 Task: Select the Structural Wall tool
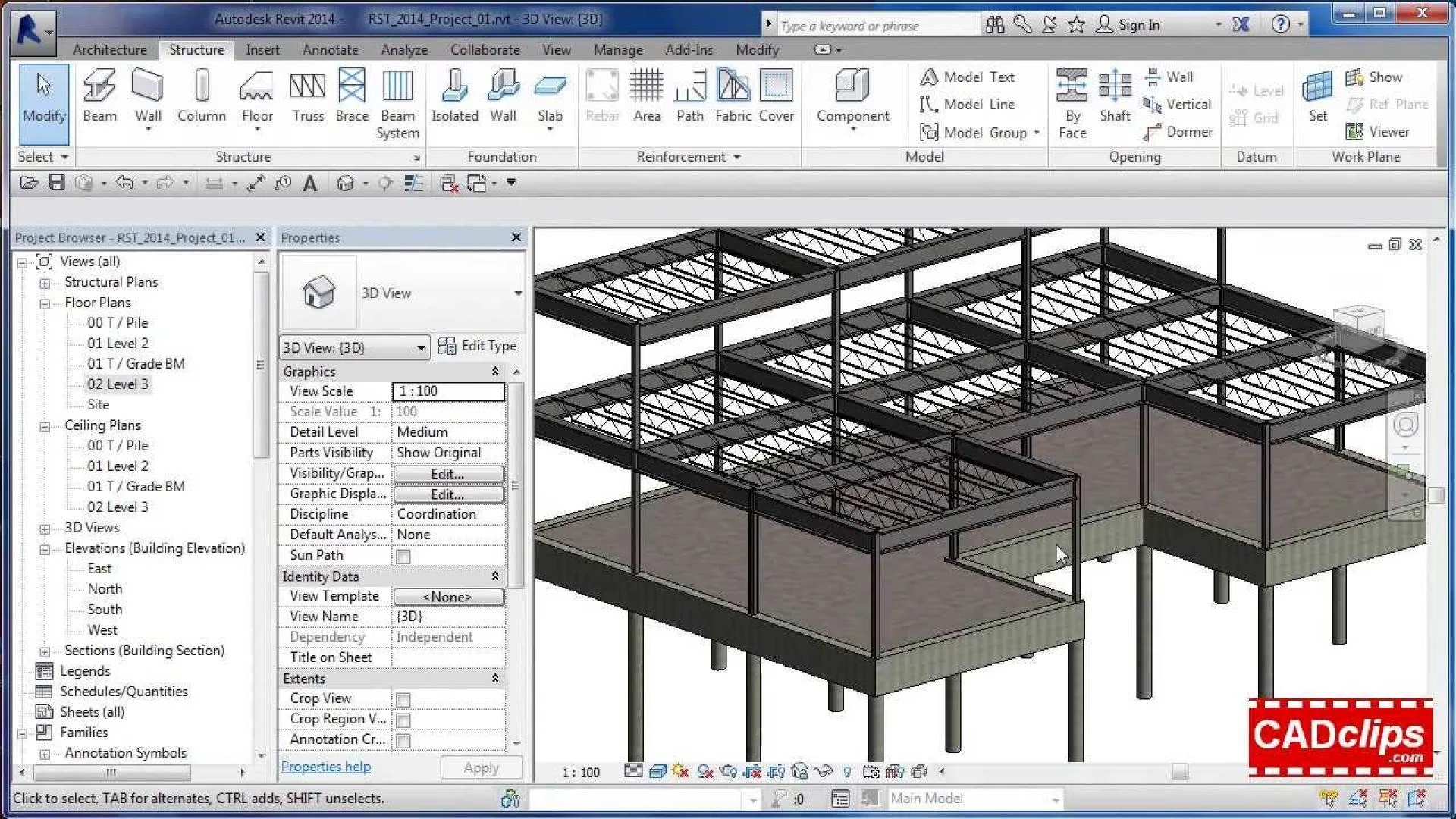147,97
